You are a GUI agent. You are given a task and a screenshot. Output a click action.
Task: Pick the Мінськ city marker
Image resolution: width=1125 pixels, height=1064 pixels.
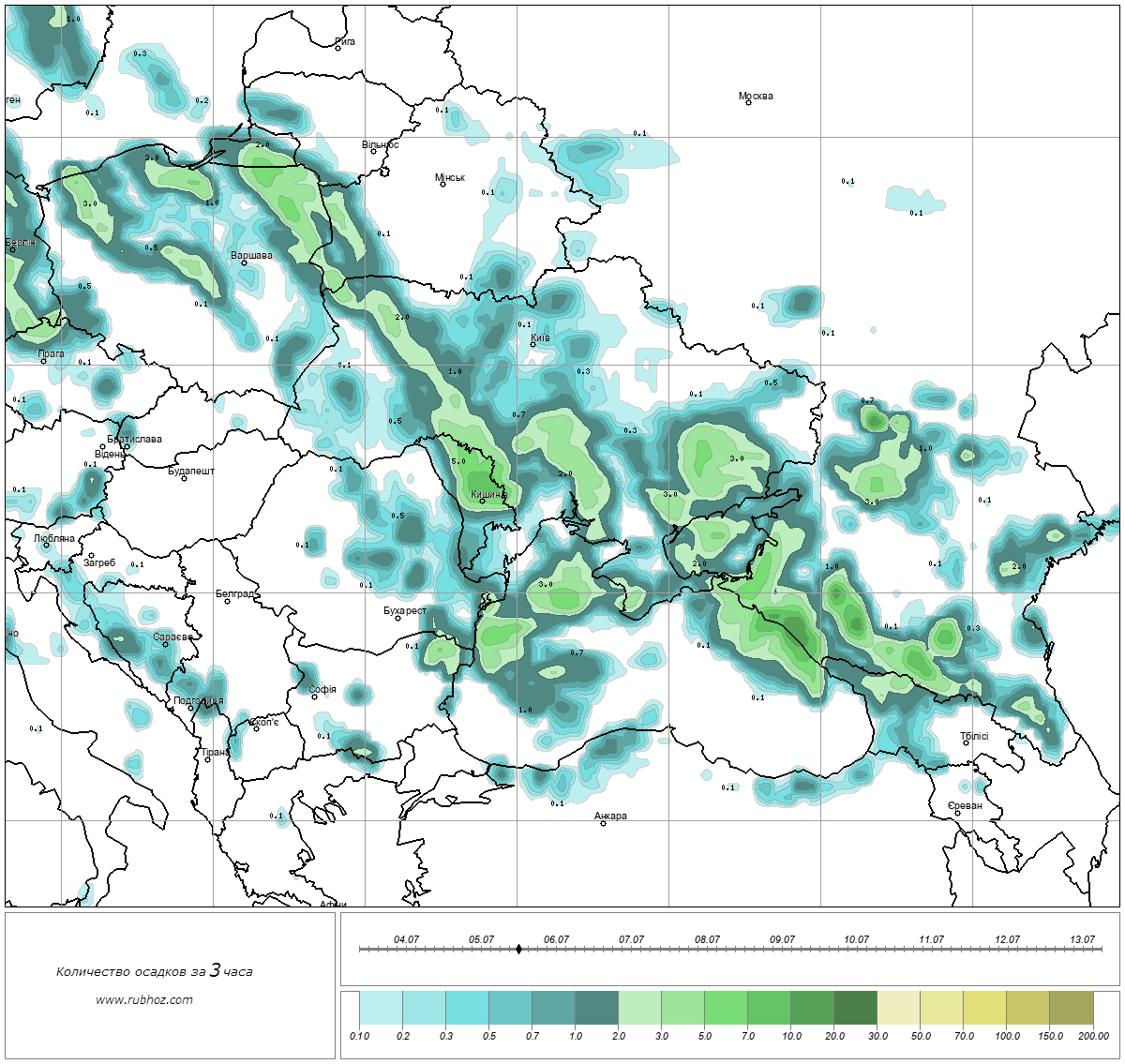[x=442, y=184]
